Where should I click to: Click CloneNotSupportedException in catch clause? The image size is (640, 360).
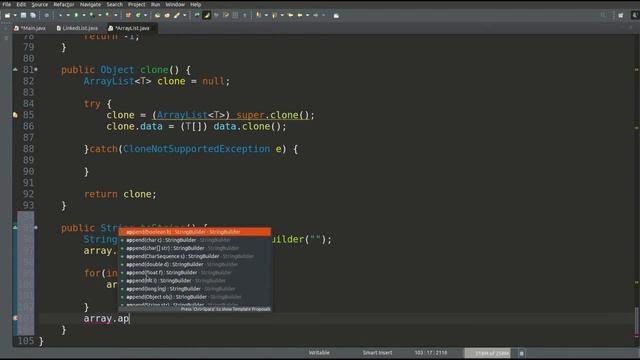coord(196,149)
